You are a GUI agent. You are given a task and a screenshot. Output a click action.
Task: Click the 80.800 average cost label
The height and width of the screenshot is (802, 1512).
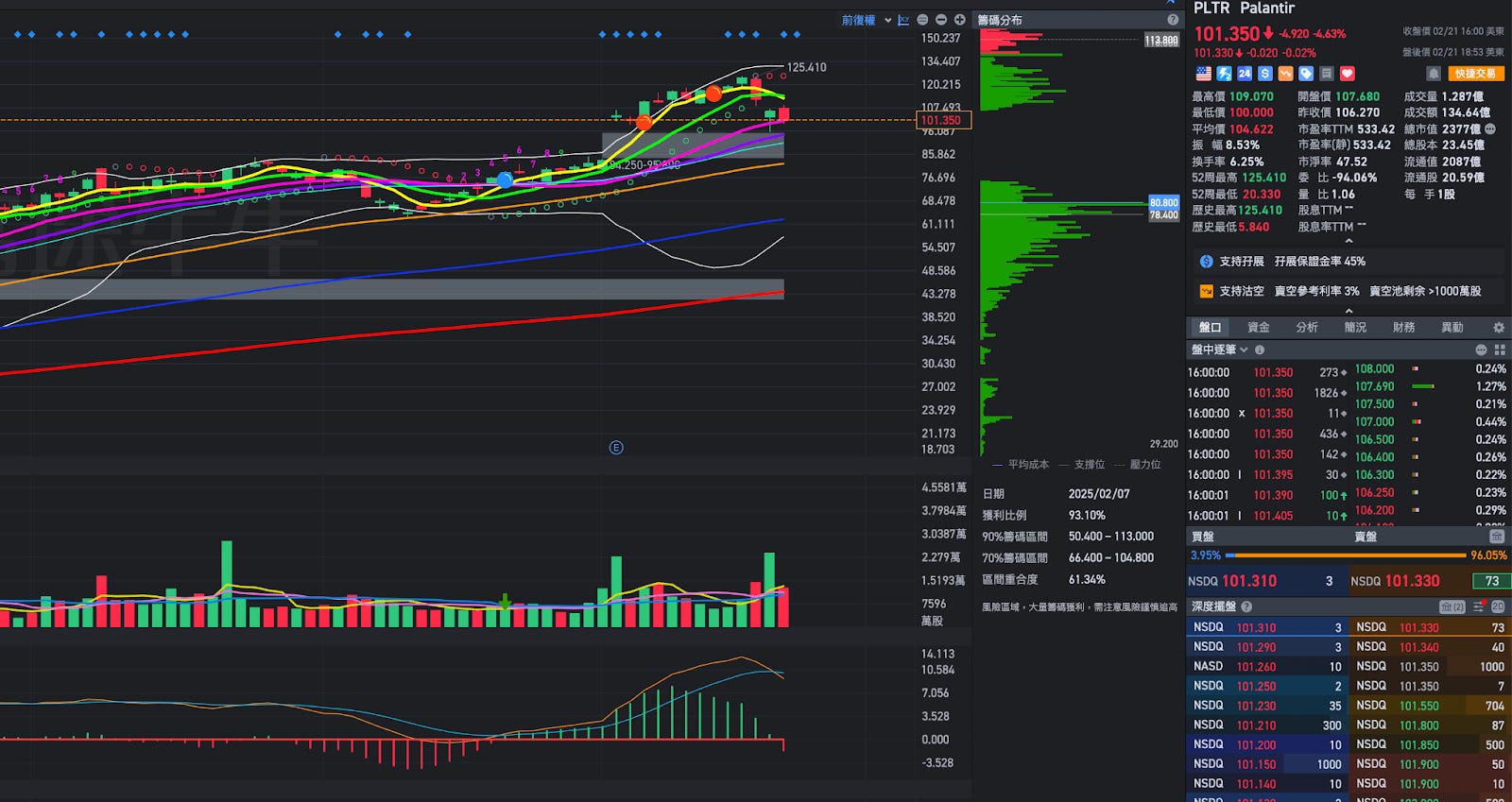click(x=1163, y=203)
